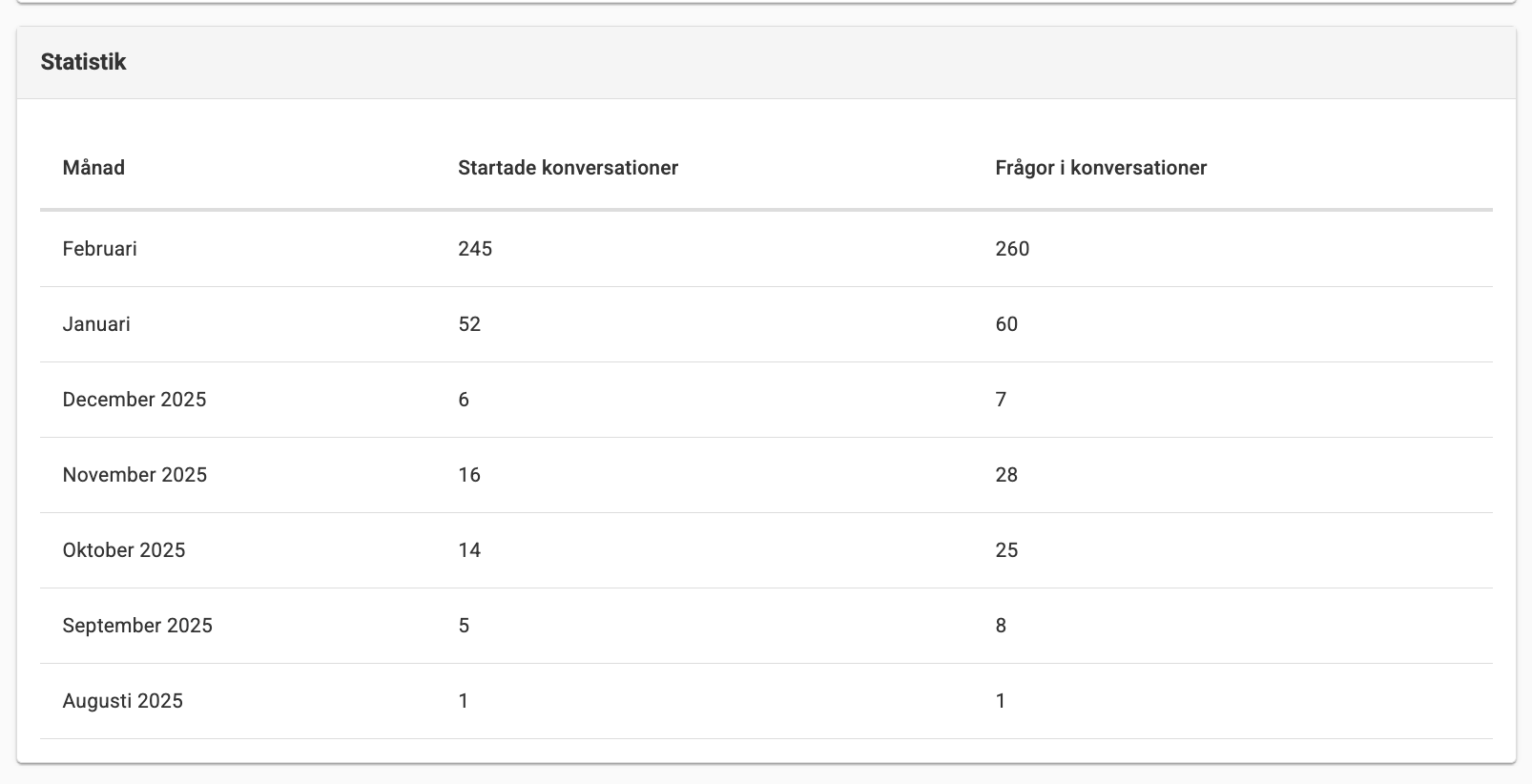Select the value 28 for November 2025

click(x=1006, y=475)
